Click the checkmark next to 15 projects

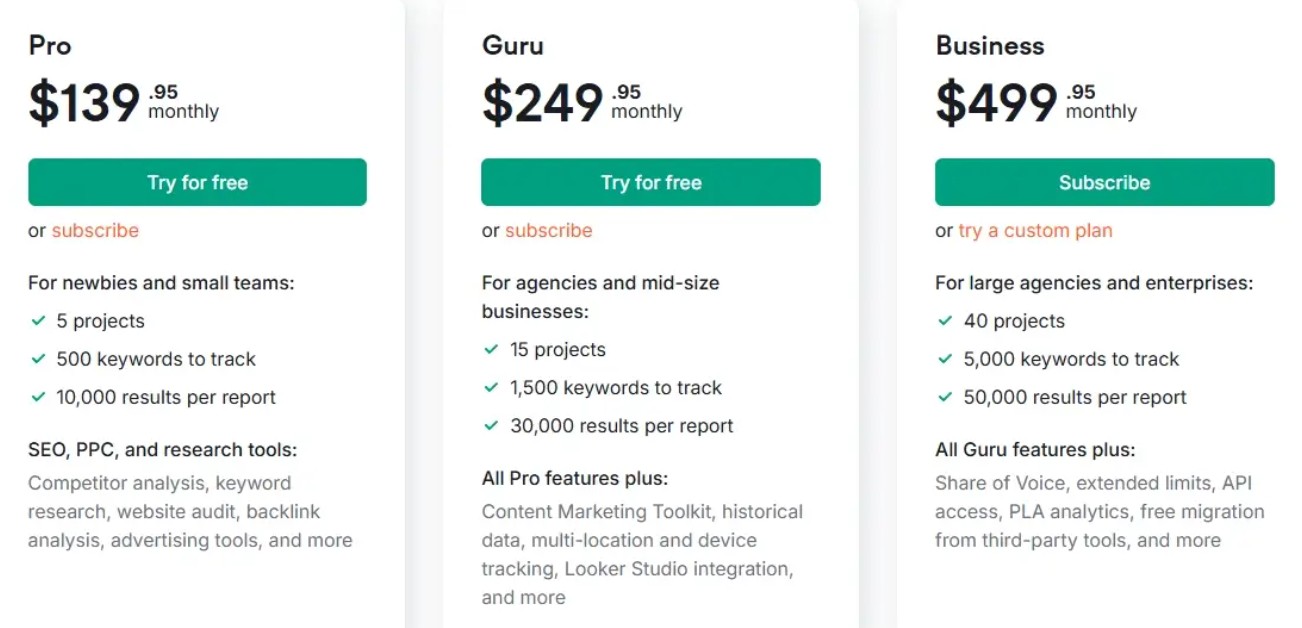point(491,350)
